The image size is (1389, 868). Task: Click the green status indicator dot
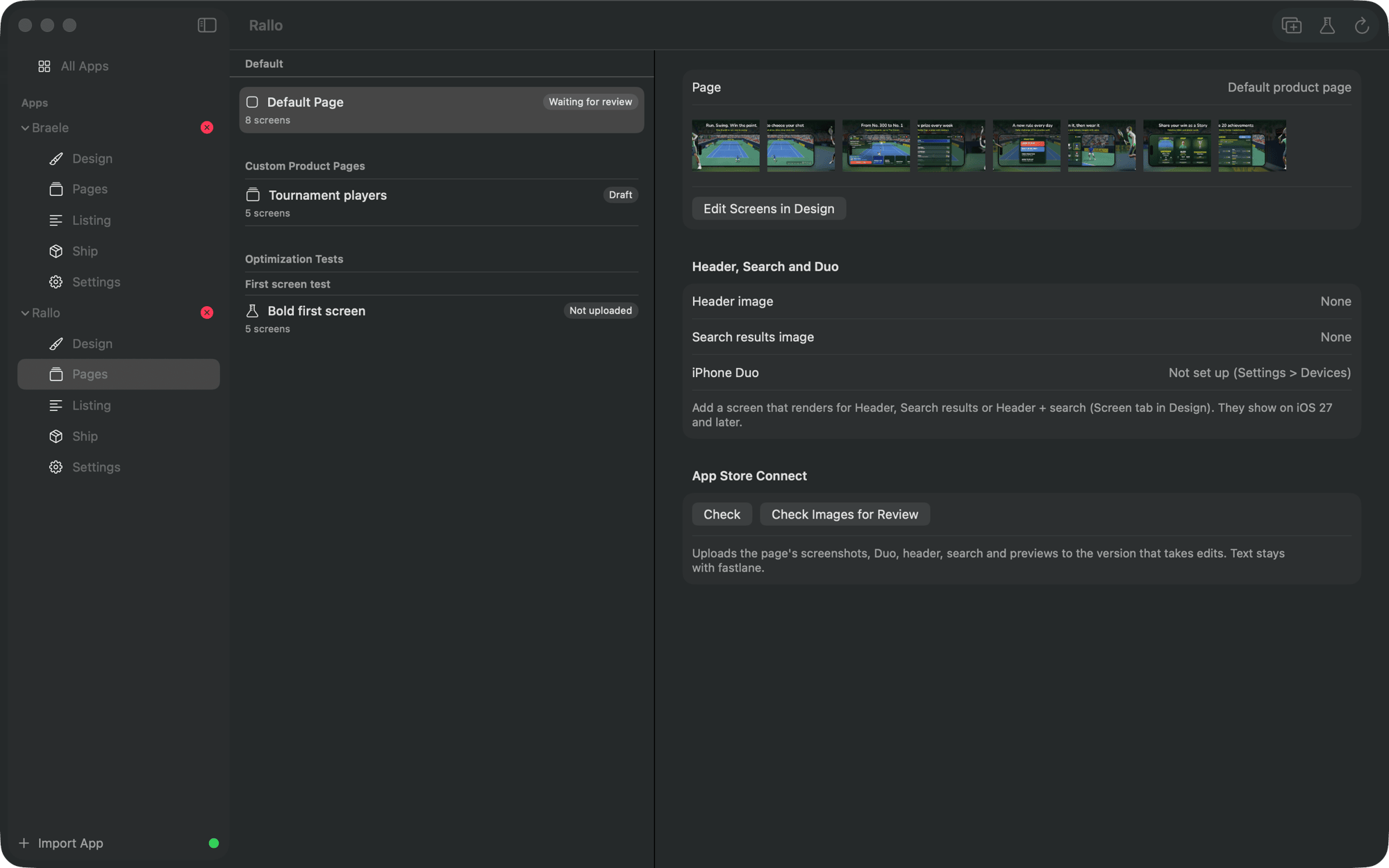tap(214, 843)
